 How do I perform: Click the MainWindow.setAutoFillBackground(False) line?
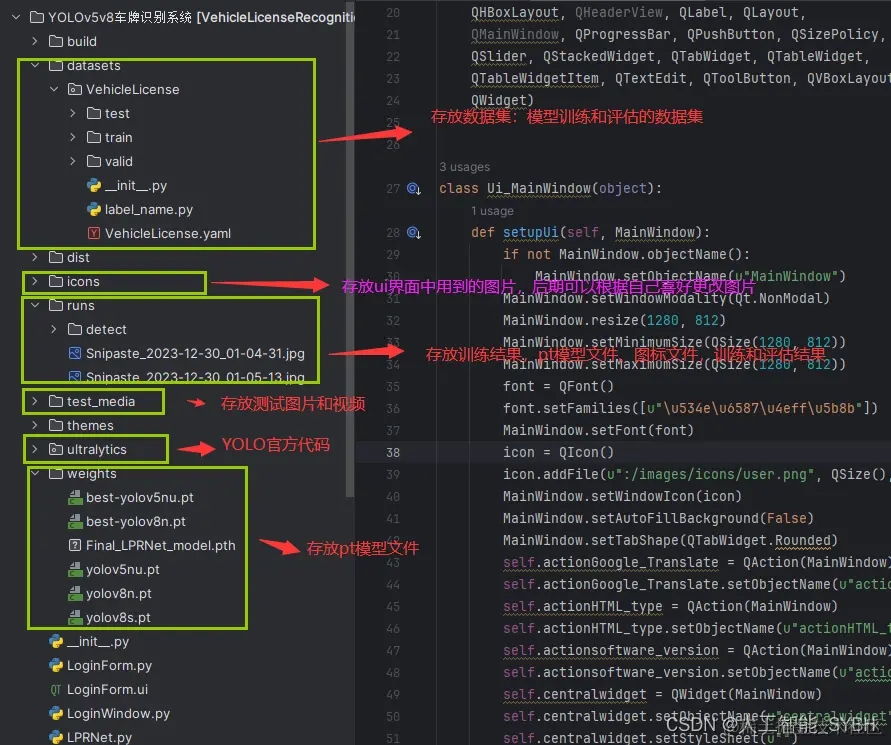pos(658,518)
